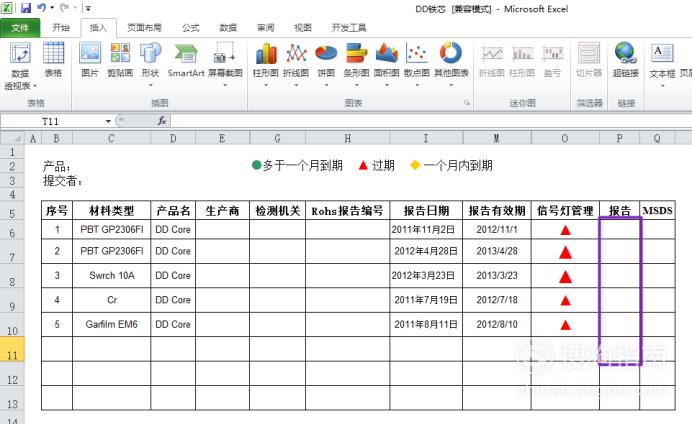Click the Cr material cell
Viewport: 692px width, 424px height.
coord(112,300)
